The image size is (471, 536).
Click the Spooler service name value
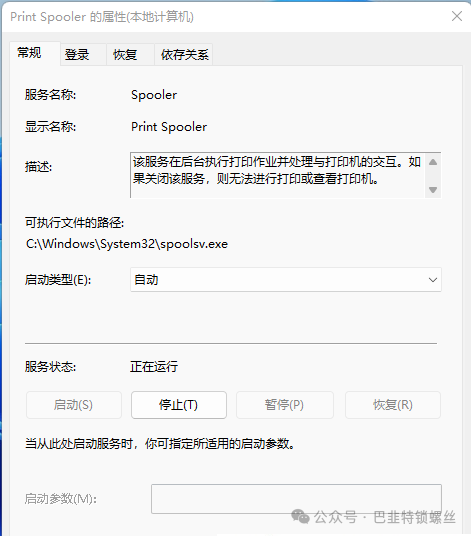point(154,95)
